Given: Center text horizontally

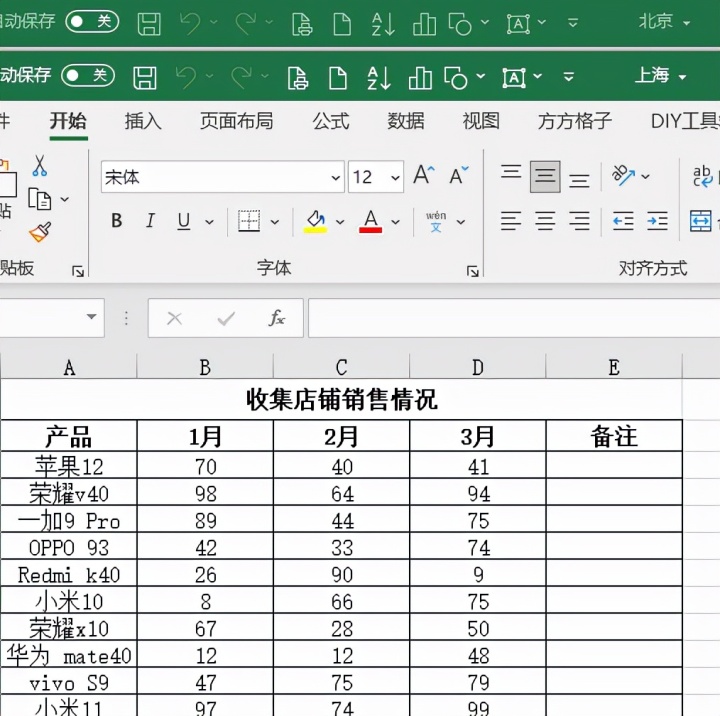Looking at the screenshot, I should 545,221.
